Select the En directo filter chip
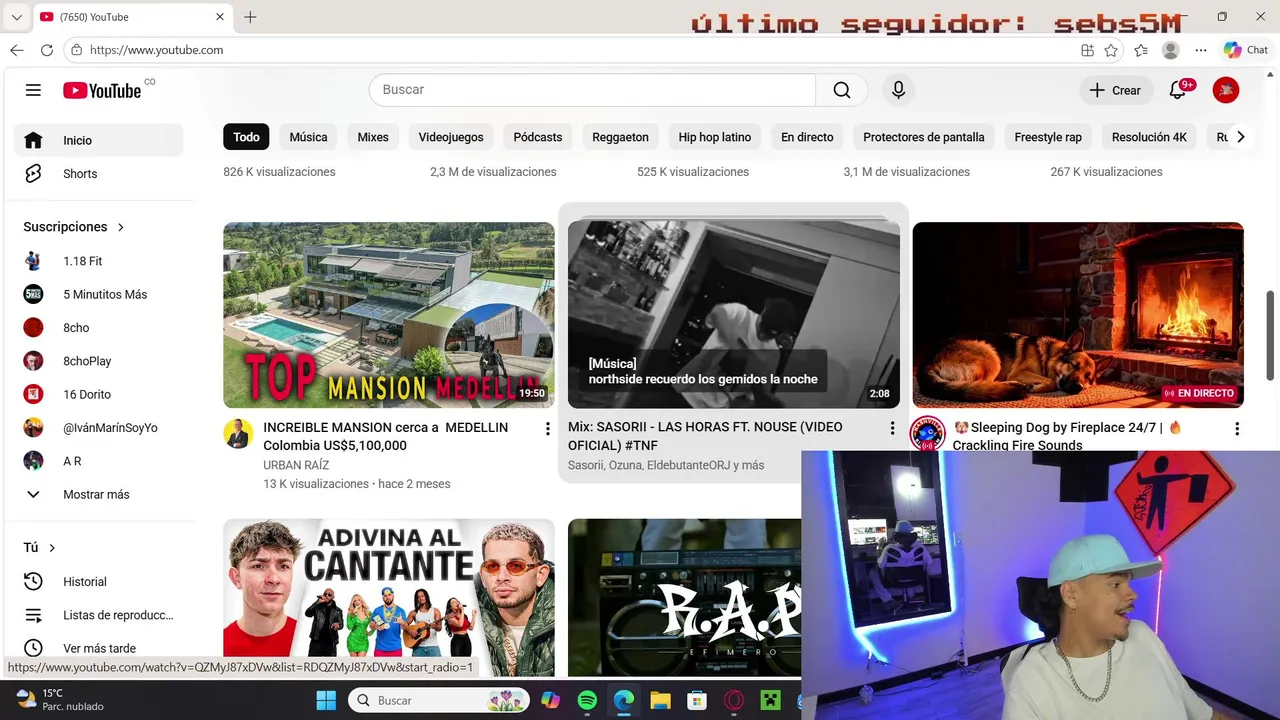This screenshot has height=720, width=1280. [807, 137]
